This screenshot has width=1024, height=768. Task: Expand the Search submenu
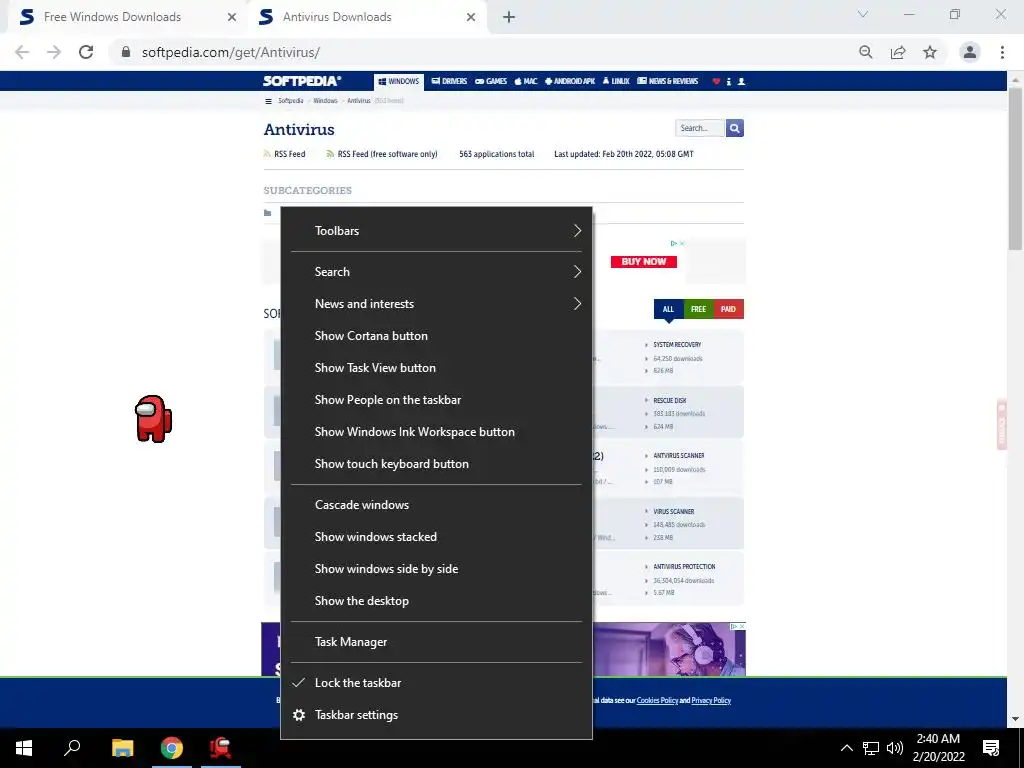(436, 272)
